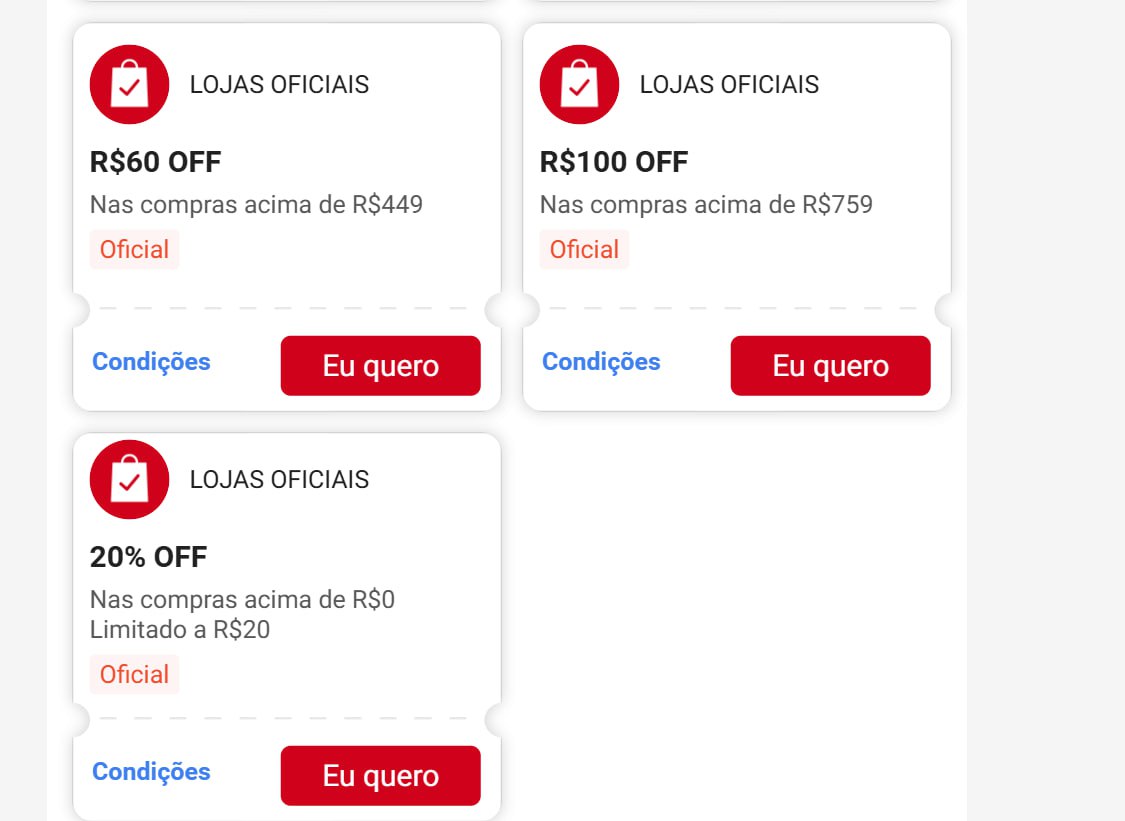This screenshot has height=821, width=1125.
Task: Select the official store emblem on the 20% OFF card
Action: coord(130,479)
